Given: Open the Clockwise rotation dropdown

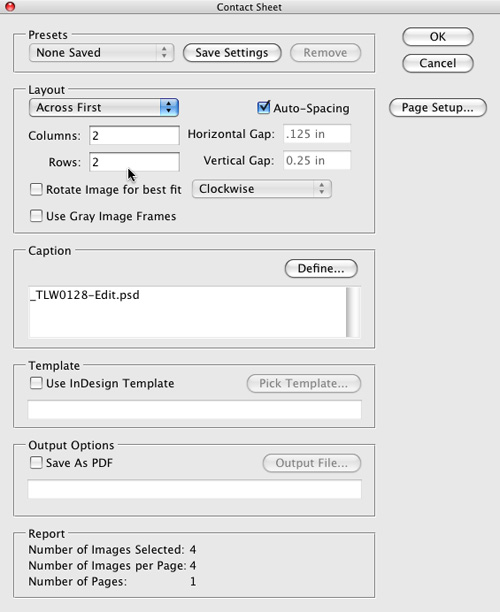Looking at the screenshot, I should click(x=262, y=189).
